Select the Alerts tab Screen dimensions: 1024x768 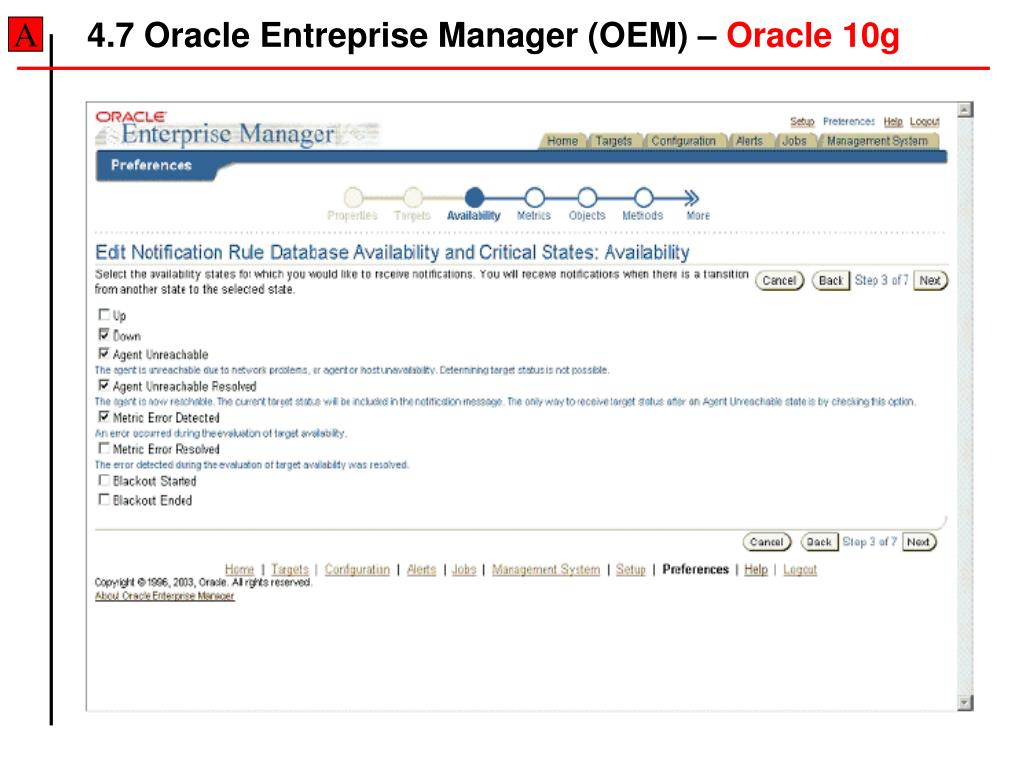pos(749,141)
